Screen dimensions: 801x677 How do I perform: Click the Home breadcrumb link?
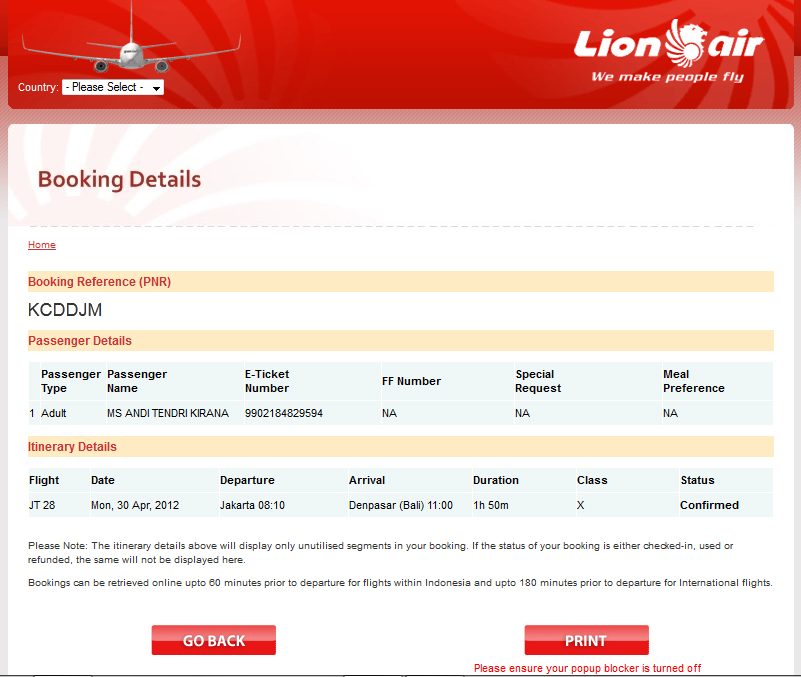pos(42,245)
